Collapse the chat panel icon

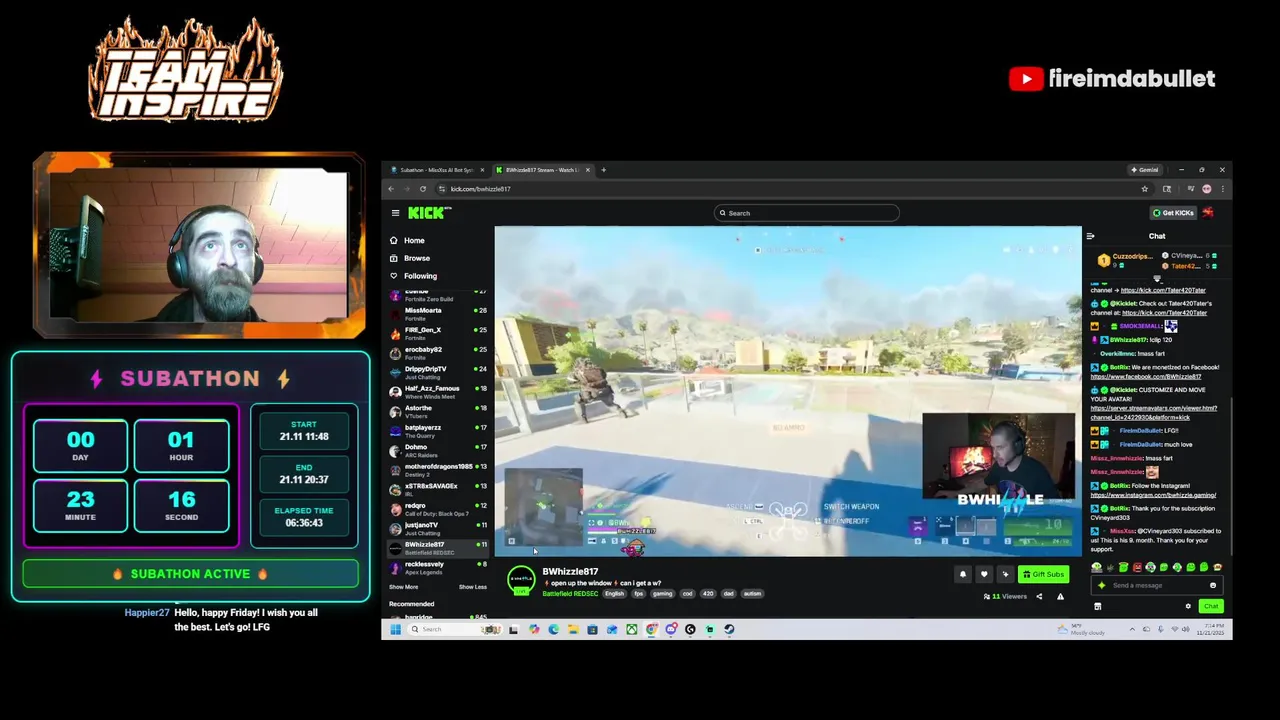coord(1090,236)
